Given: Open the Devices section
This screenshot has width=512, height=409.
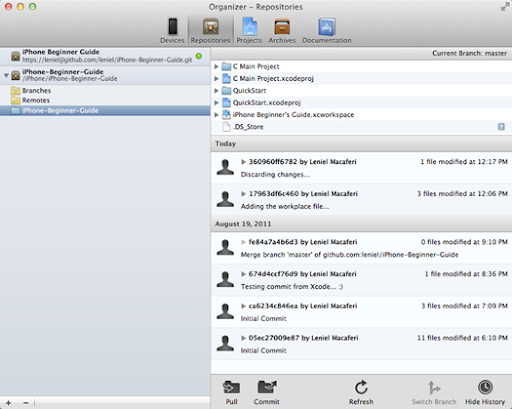Looking at the screenshot, I should click(172, 31).
